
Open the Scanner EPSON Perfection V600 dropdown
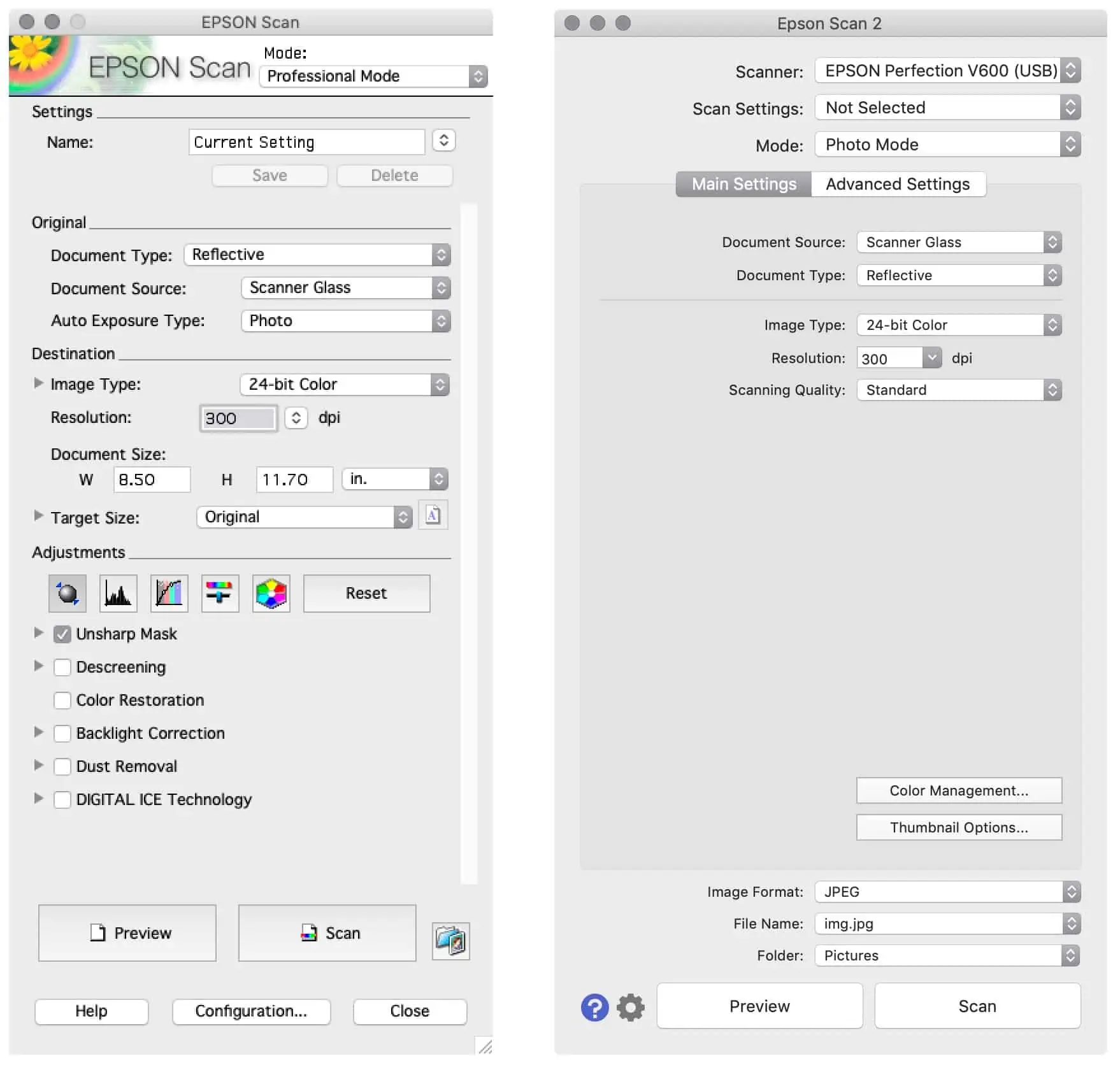point(948,71)
